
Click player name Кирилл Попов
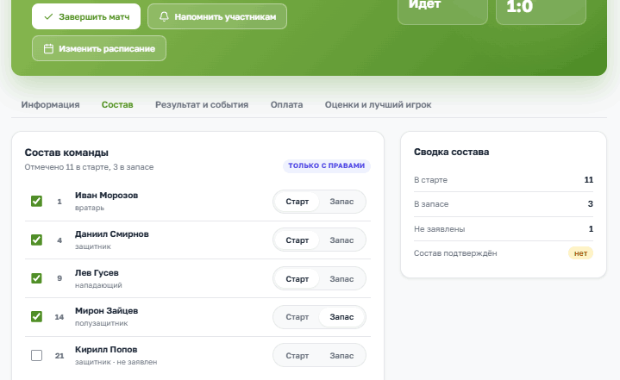[x=106, y=350]
